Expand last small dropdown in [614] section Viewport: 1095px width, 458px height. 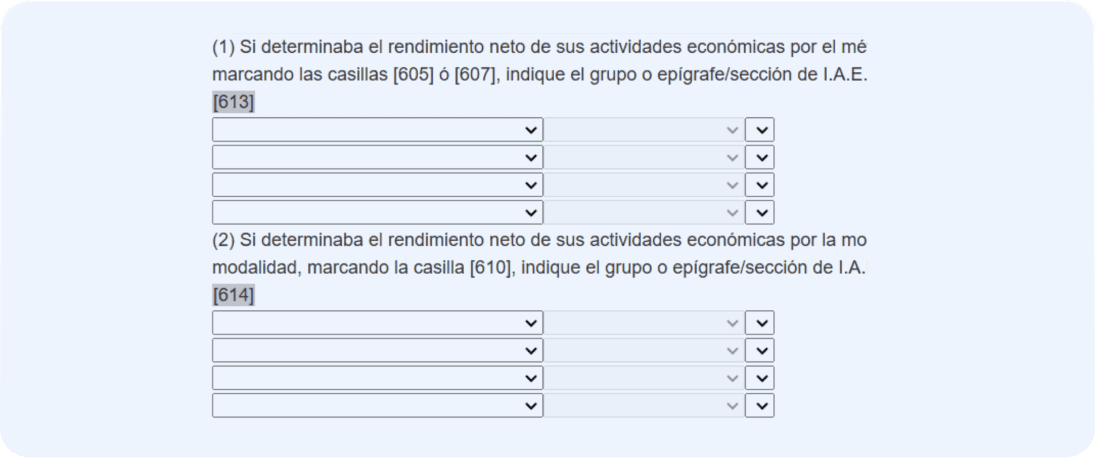click(760, 406)
